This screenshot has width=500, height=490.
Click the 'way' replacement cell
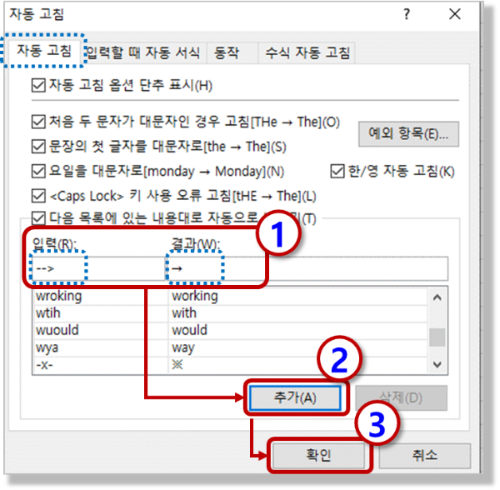point(298,348)
